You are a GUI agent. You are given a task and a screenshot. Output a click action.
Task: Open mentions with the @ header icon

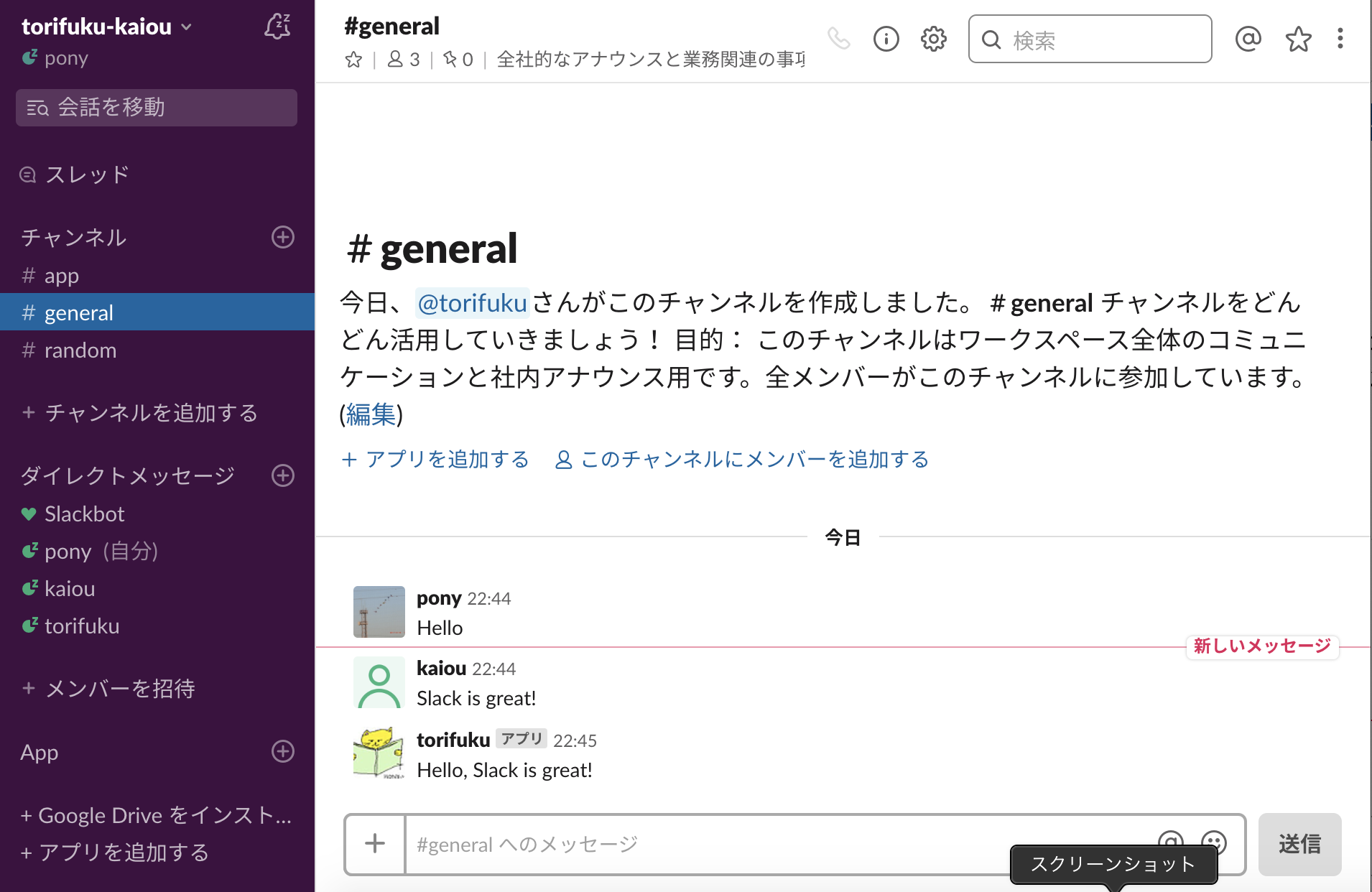pyautogui.click(x=1248, y=39)
